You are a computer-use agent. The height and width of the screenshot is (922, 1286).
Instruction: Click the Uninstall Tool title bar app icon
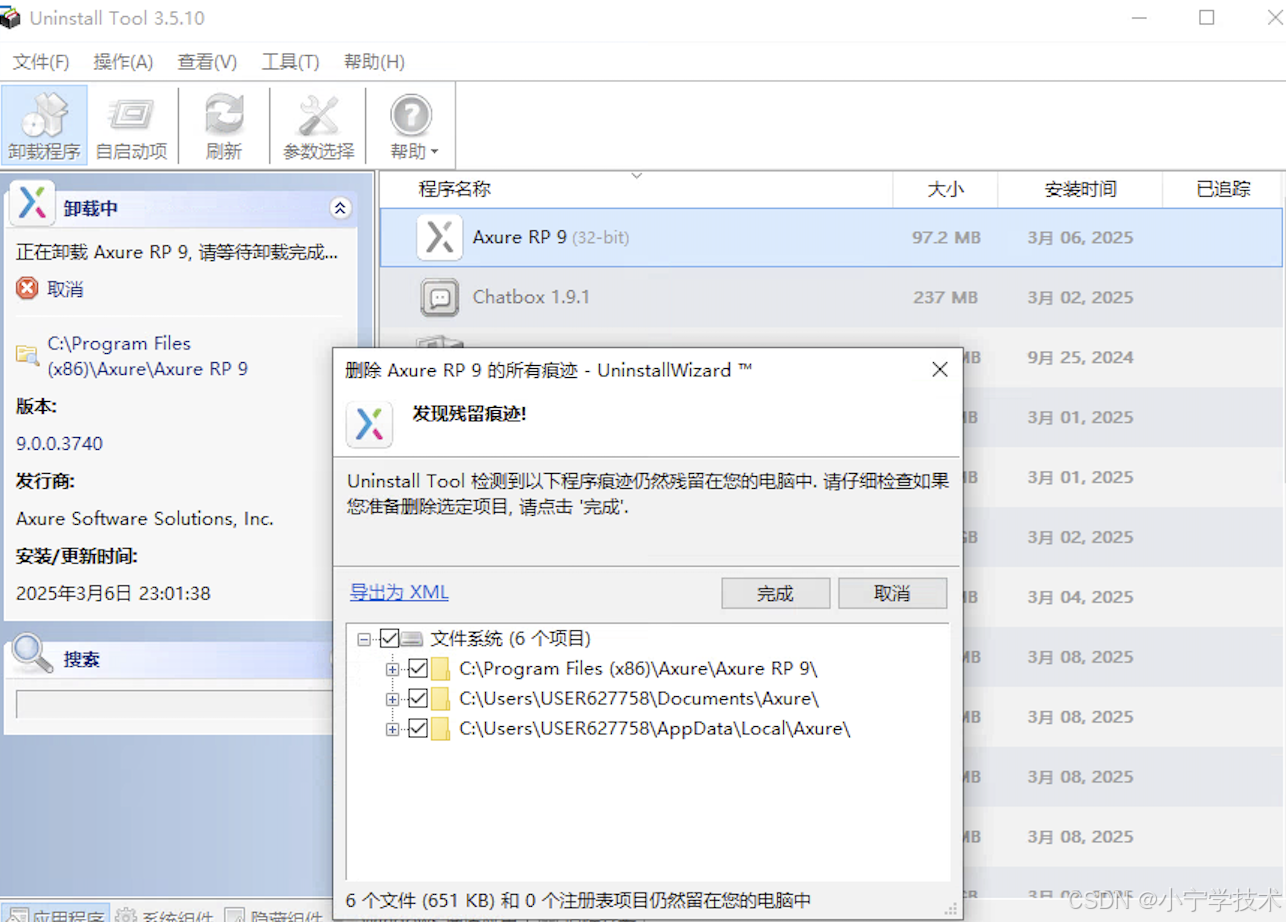click(10, 17)
